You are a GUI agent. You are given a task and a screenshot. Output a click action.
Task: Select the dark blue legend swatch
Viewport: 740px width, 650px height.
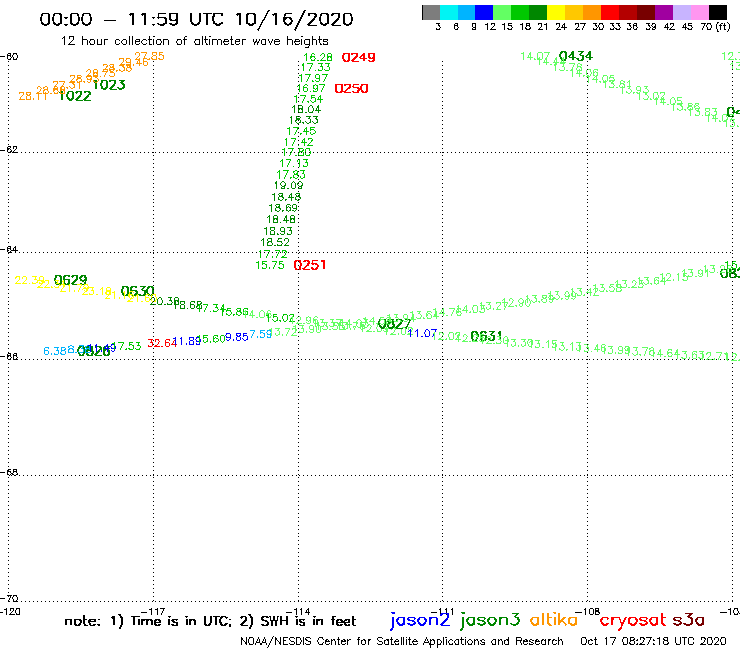click(x=485, y=12)
